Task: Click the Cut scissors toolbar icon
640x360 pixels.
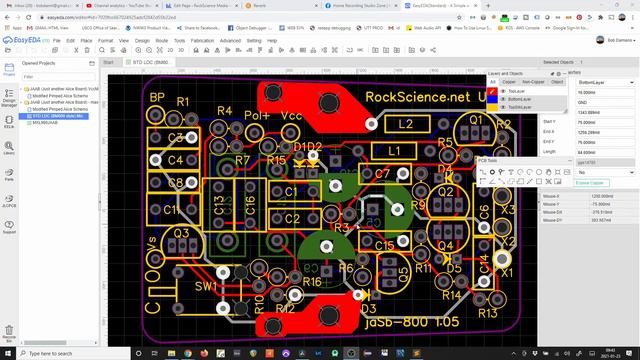Action: pyautogui.click(x=76, y=50)
